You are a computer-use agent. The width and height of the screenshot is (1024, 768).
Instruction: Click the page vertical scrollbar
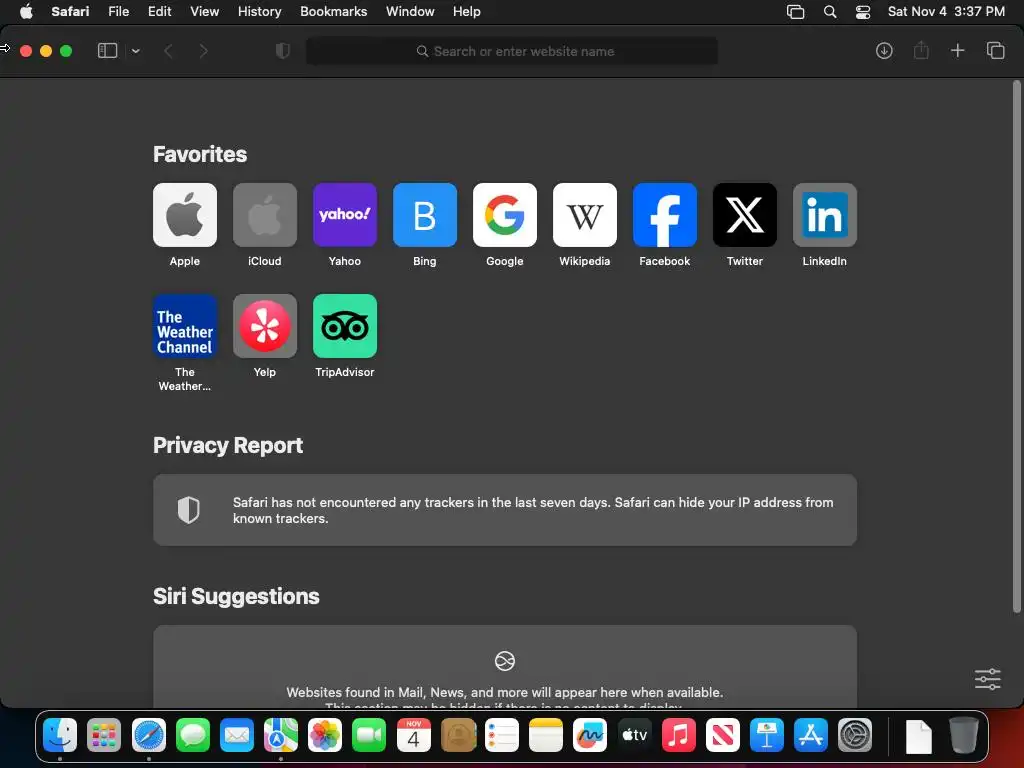coord(1016,347)
